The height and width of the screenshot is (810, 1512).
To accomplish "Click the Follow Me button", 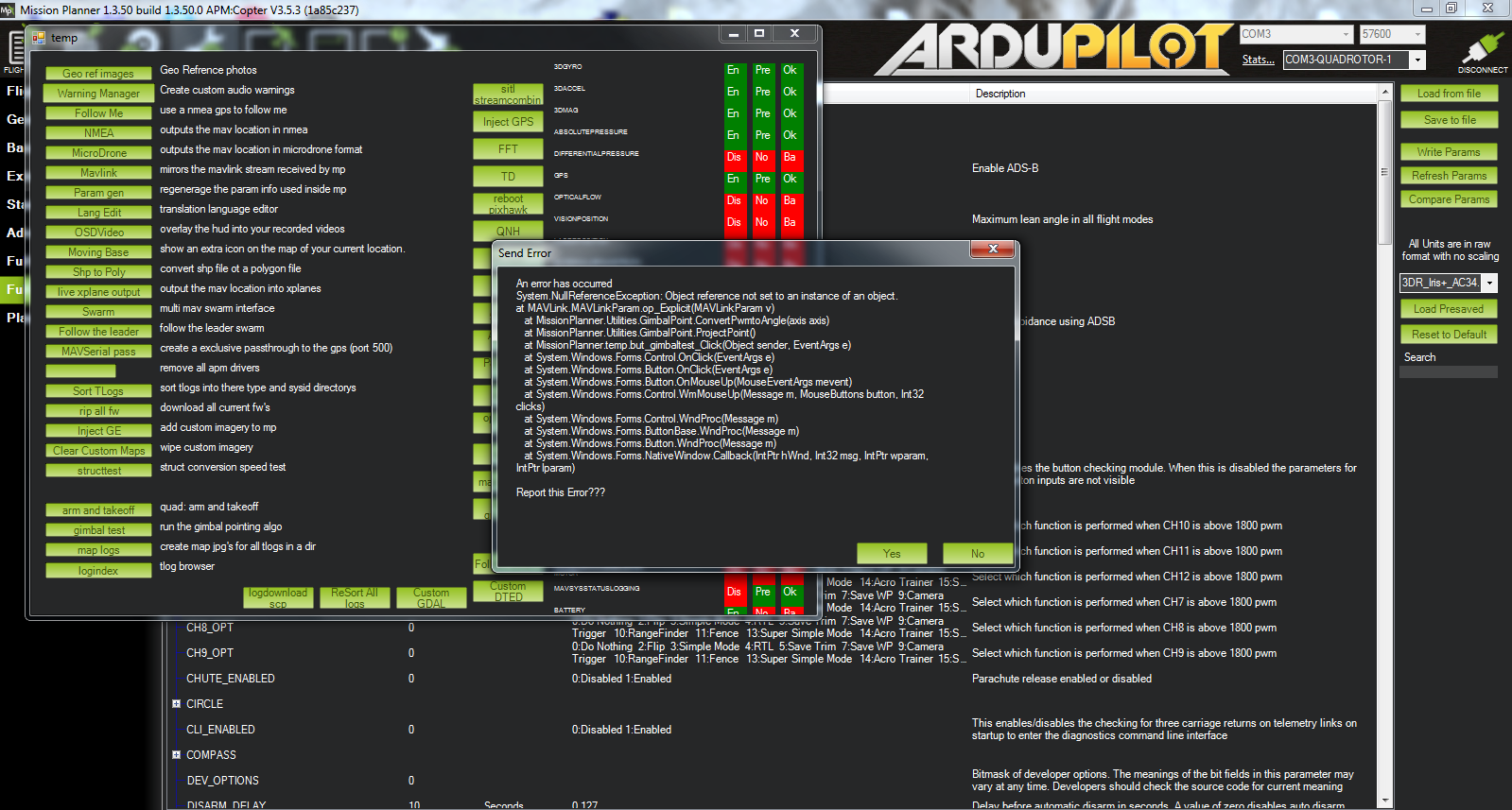I will (98, 113).
